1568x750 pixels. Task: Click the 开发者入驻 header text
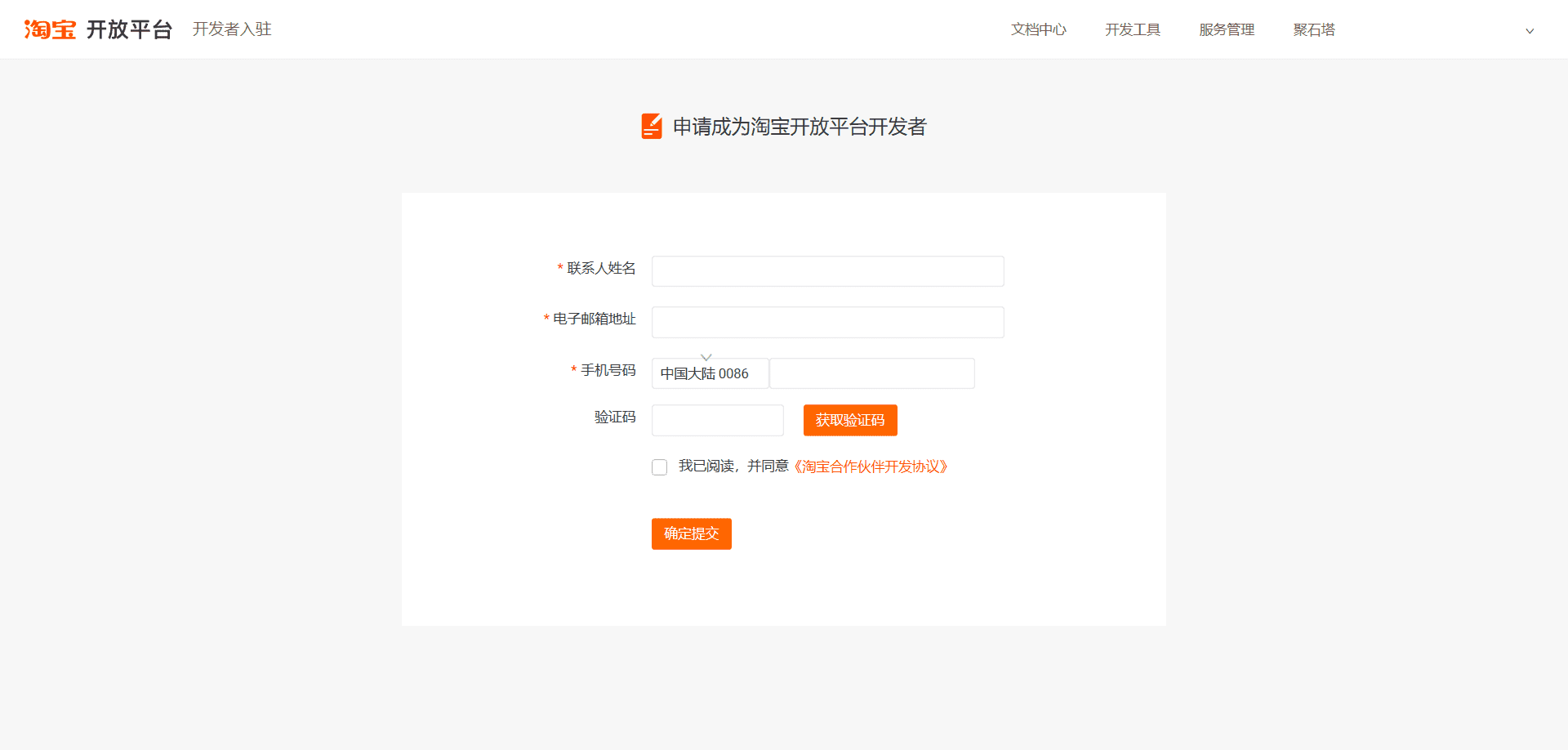click(x=232, y=29)
